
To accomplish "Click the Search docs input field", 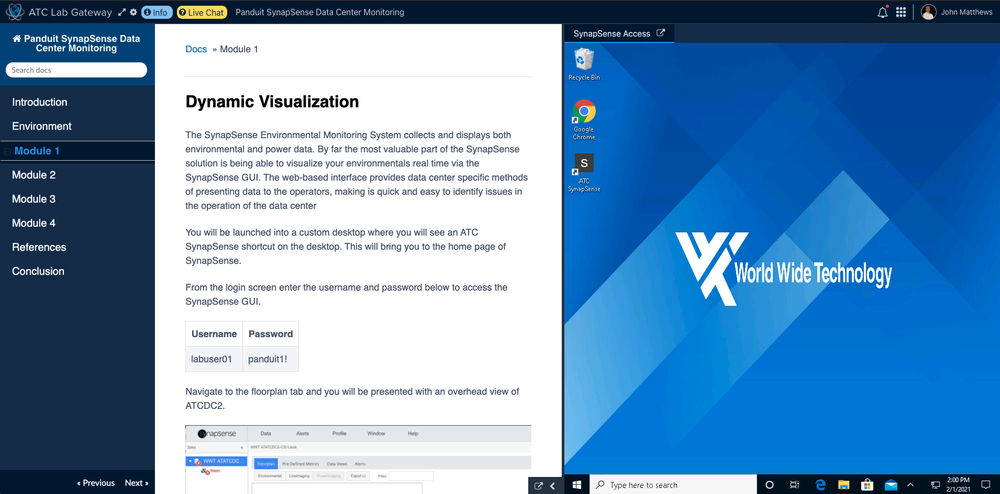I will [77, 70].
